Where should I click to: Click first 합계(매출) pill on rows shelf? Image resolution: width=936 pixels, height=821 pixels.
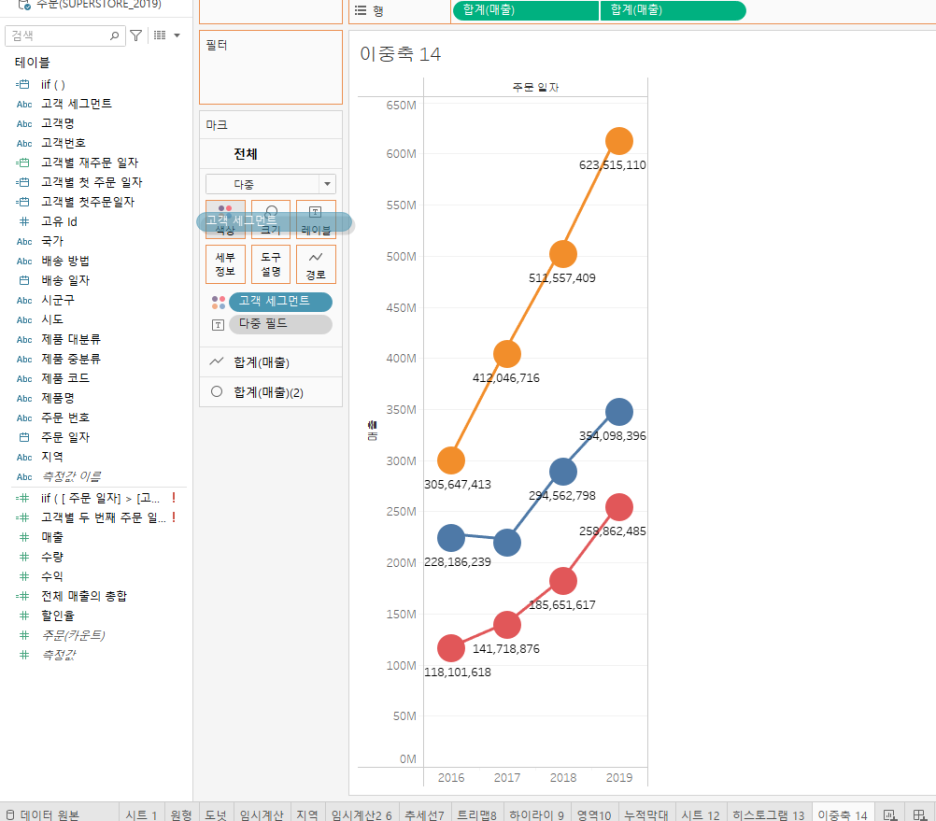[x=525, y=10]
